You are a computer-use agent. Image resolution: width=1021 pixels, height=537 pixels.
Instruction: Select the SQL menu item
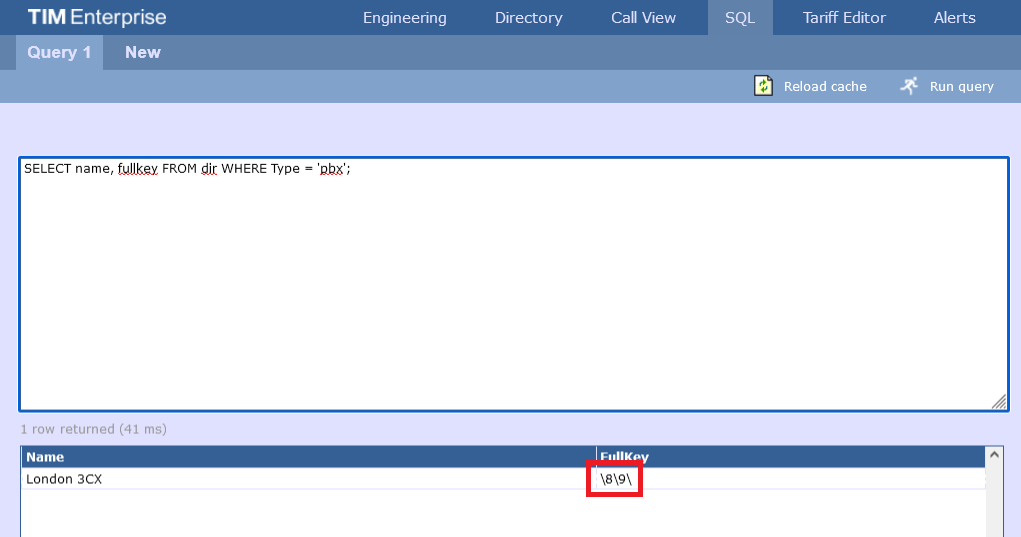pyautogui.click(x=740, y=18)
